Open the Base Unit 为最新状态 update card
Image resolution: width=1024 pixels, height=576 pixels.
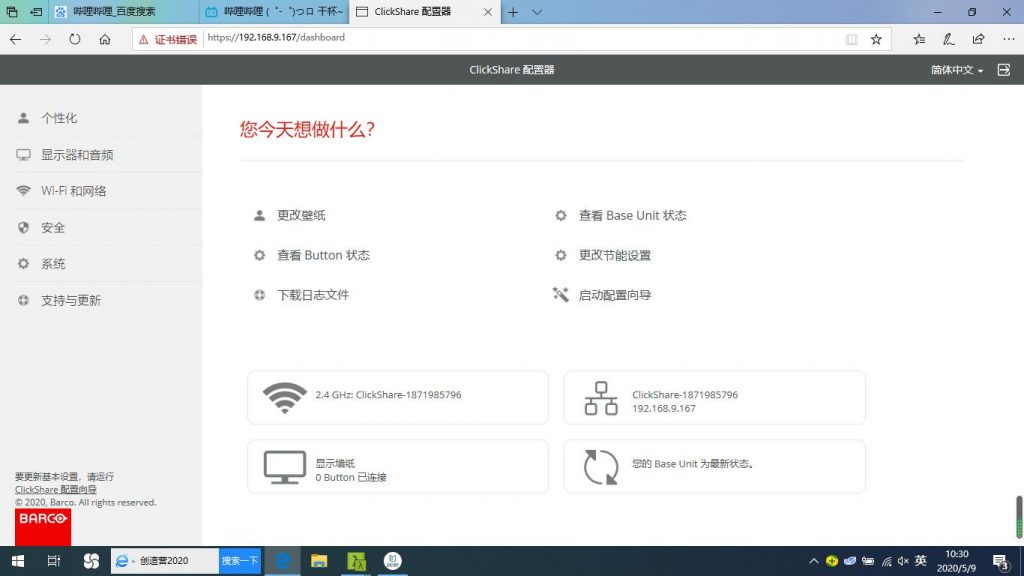[714, 466]
